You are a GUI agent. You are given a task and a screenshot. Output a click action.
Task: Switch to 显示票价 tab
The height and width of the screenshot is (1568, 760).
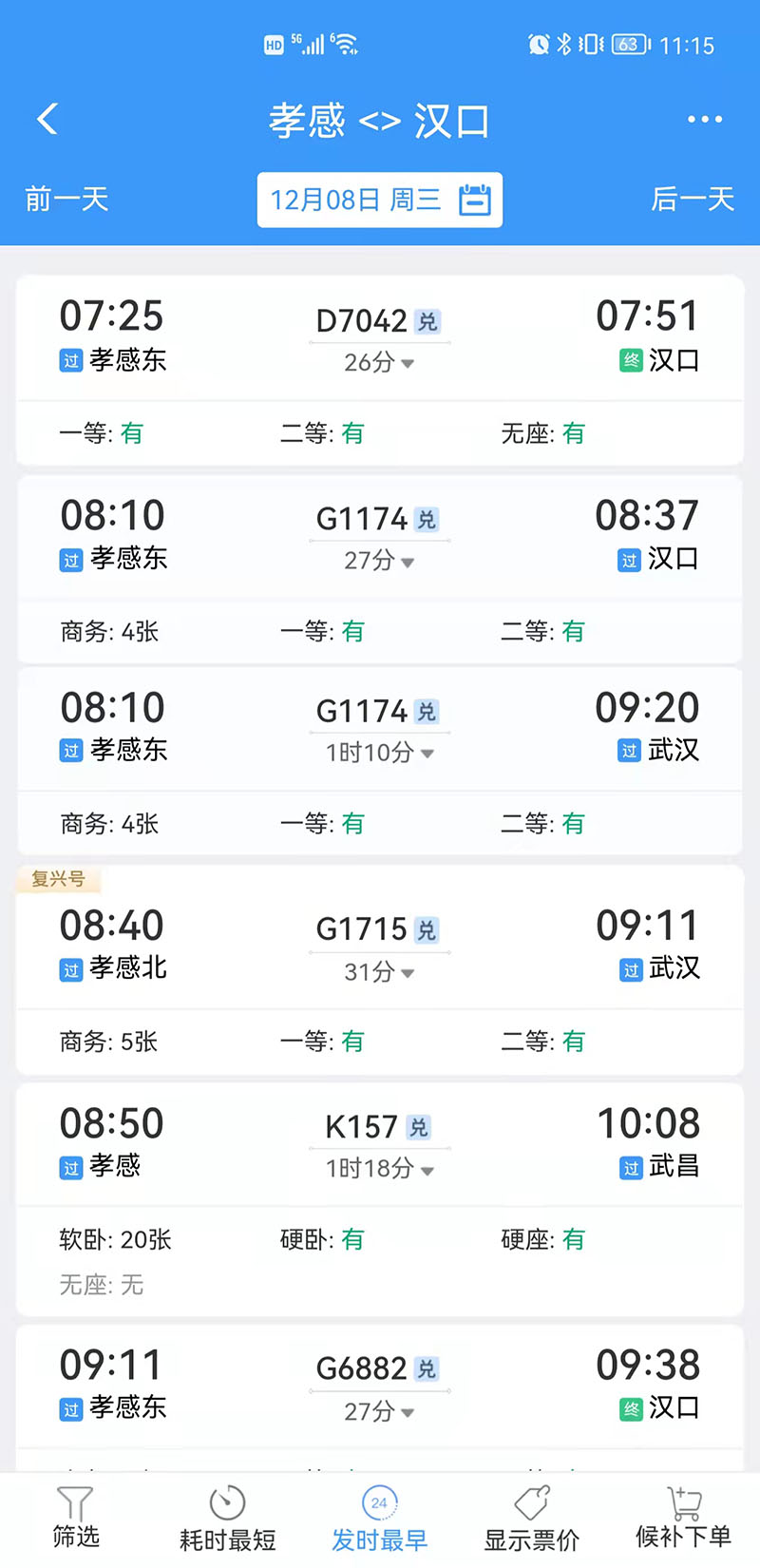tap(532, 1539)
